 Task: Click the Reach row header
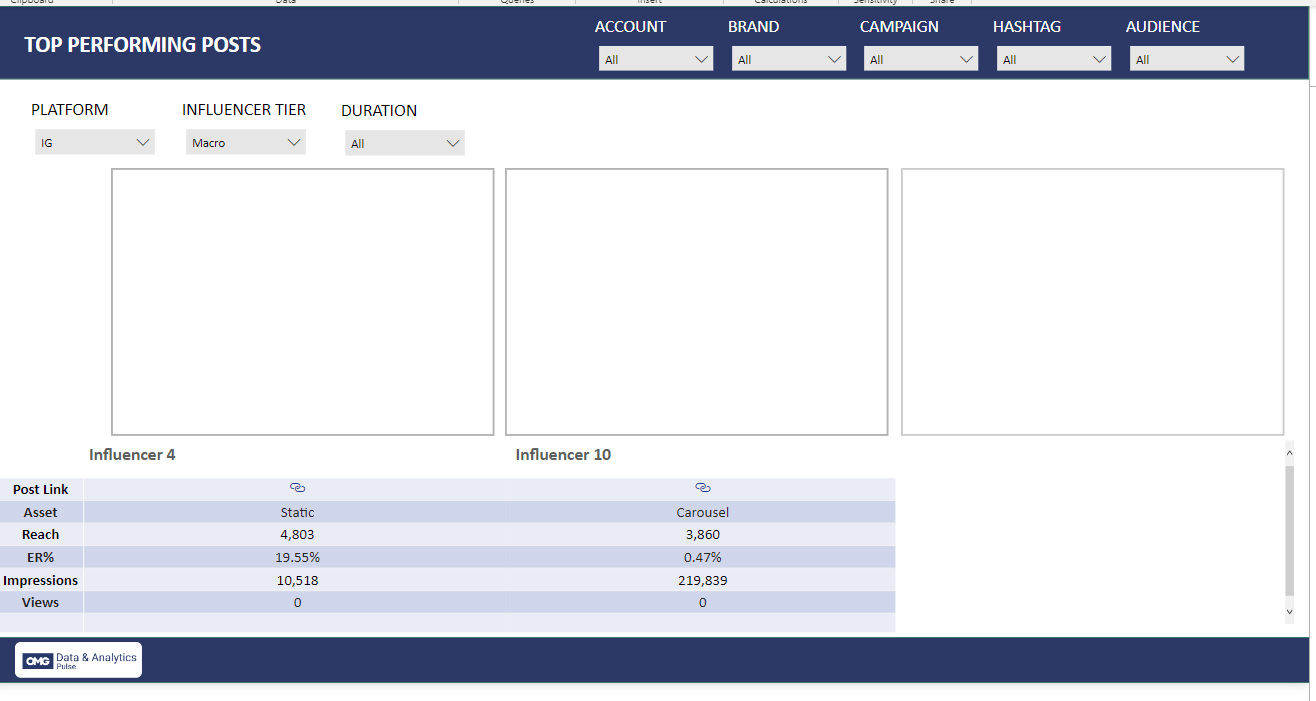41,534
